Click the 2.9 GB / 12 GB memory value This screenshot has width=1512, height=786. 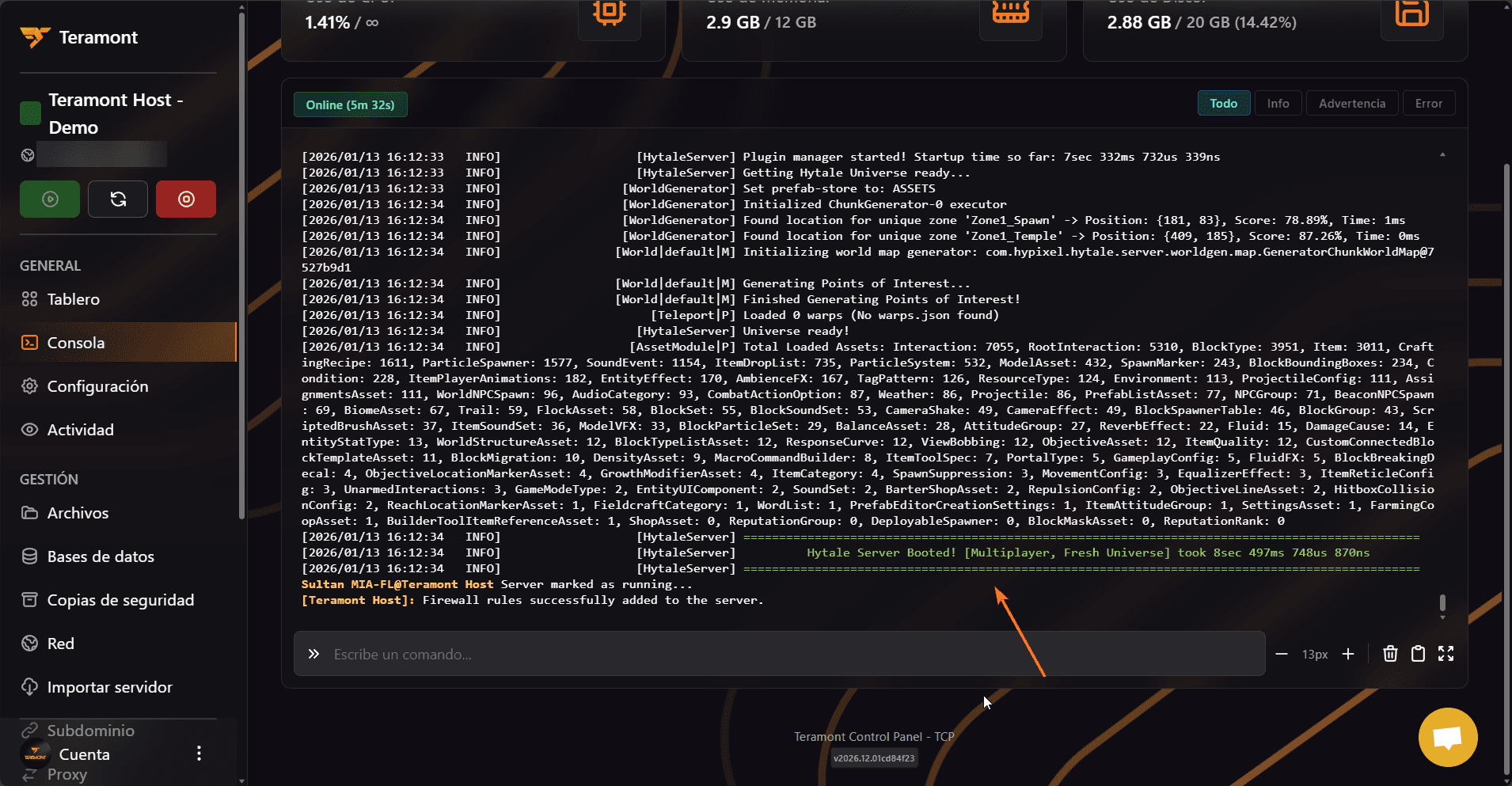[761, 22]
